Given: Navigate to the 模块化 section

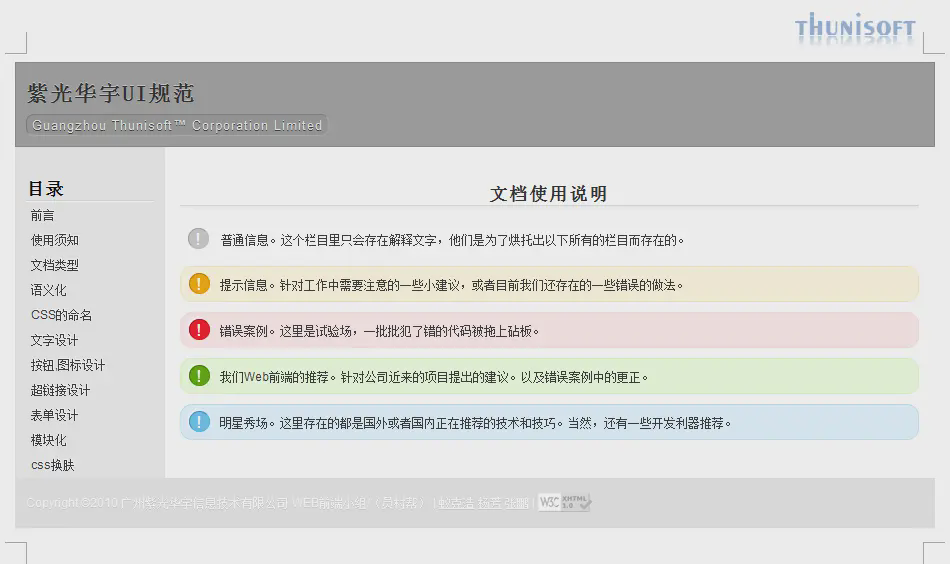Looking at the screenshot, I should click(49, 440).
